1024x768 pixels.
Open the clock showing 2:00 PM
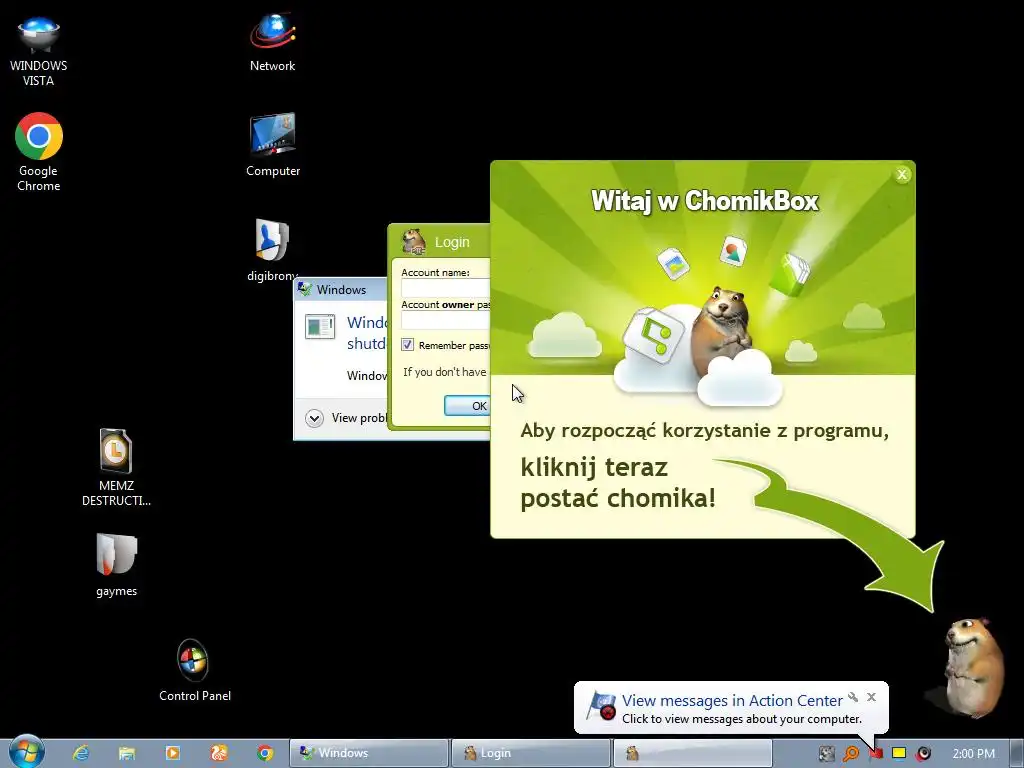[973, 754]
